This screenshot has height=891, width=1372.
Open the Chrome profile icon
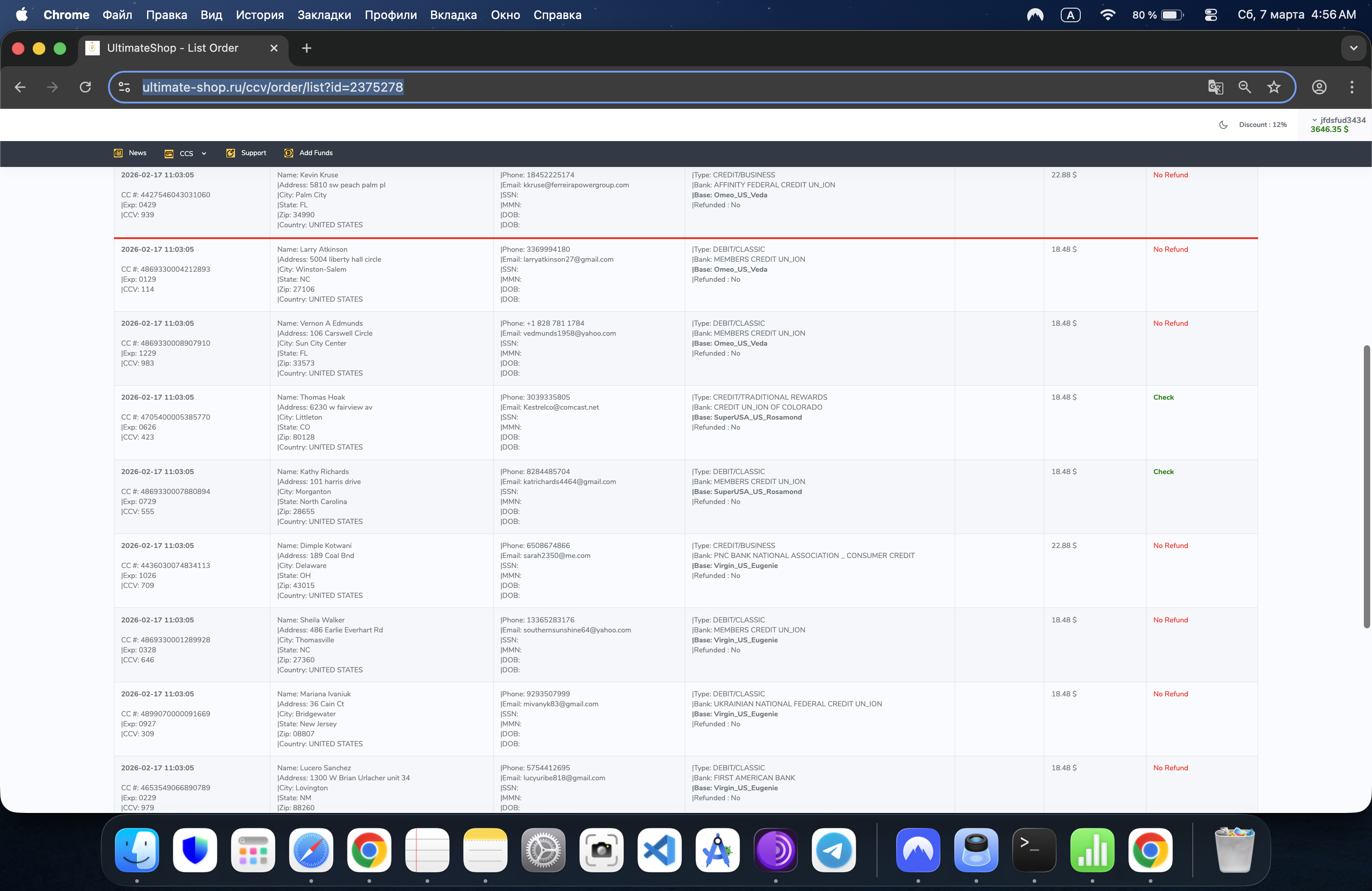point(1319,87)
